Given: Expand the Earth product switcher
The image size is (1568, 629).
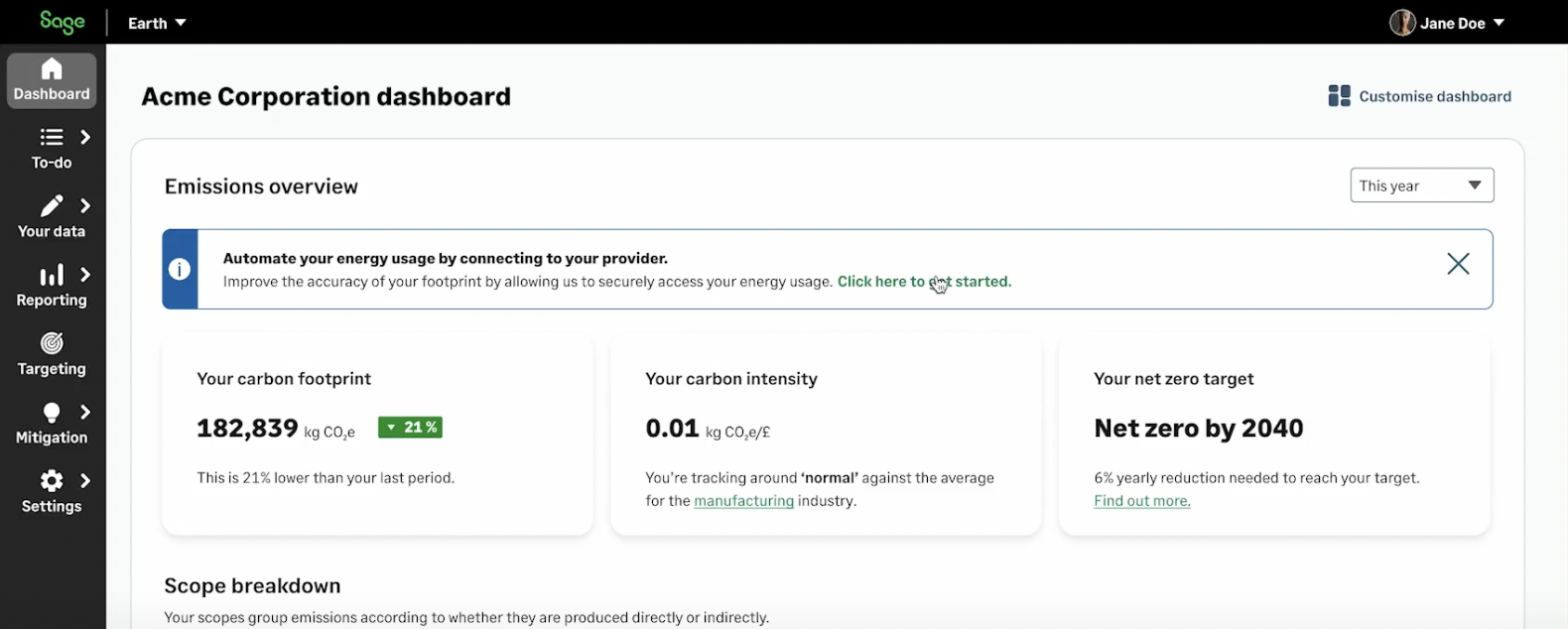Looking at the screenshot, I should (x=157, y=23).
